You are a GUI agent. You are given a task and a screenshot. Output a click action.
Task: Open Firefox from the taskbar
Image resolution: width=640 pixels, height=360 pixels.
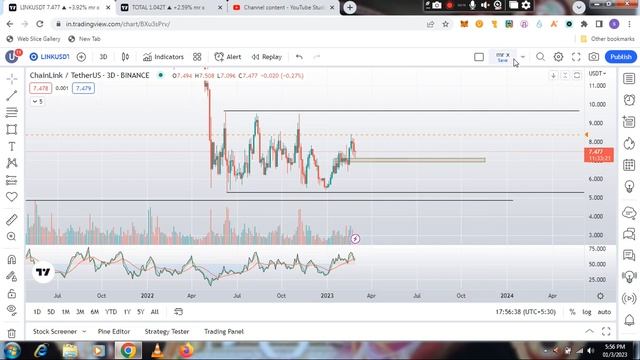(186, 351)
